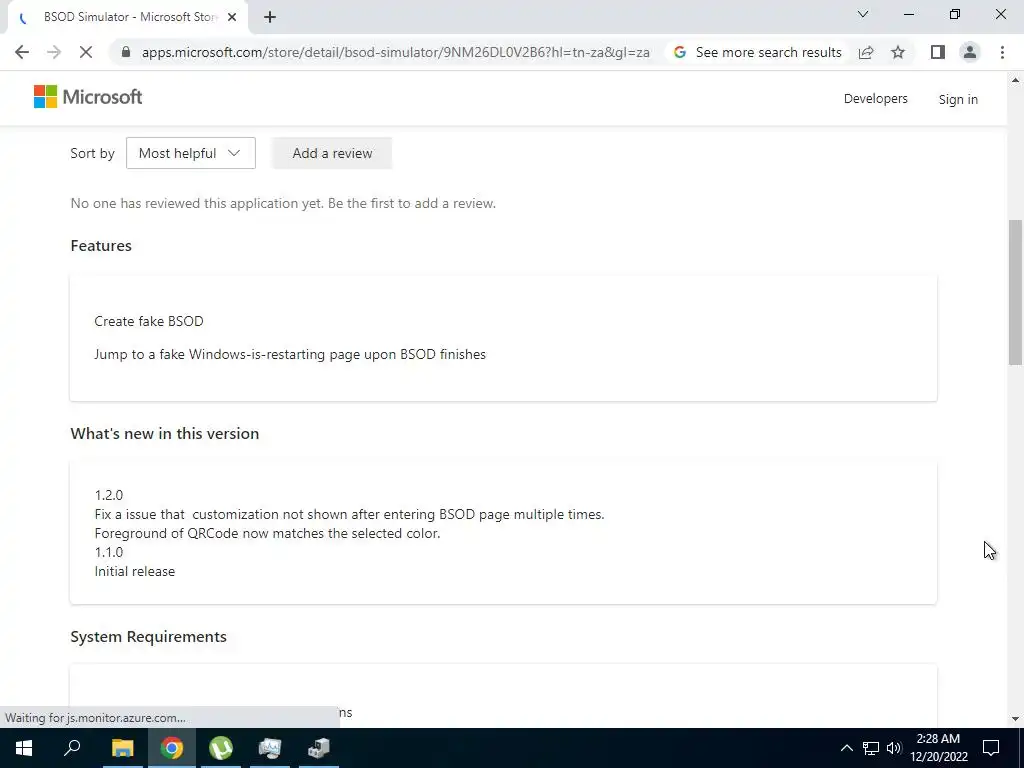This screenshot has height=768, width=1024.
Task: Open the Windows Start menu
Action: tap(24, 748)
